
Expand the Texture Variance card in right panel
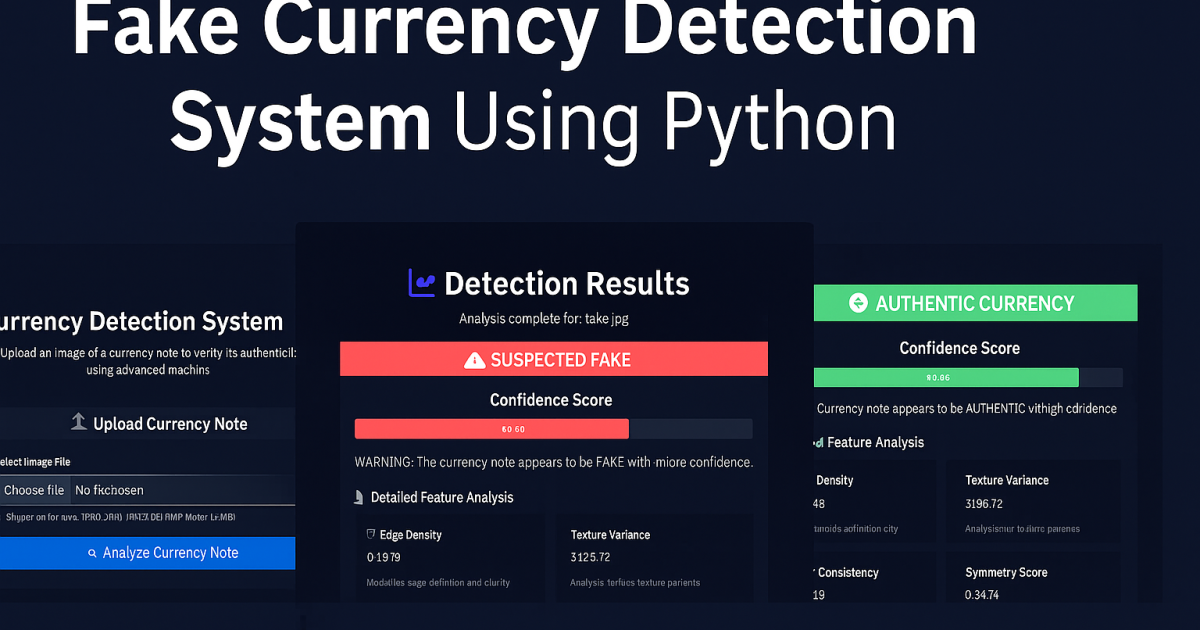tap(1032, 500)
